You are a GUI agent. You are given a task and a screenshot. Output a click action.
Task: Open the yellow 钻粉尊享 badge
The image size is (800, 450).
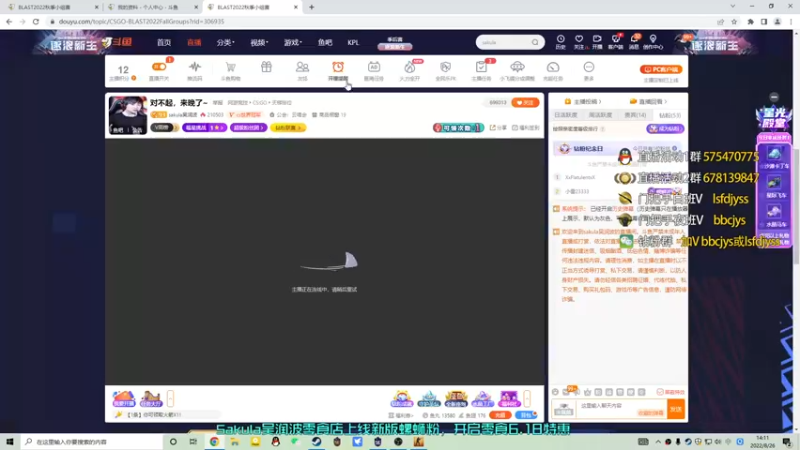pos(288,128)
